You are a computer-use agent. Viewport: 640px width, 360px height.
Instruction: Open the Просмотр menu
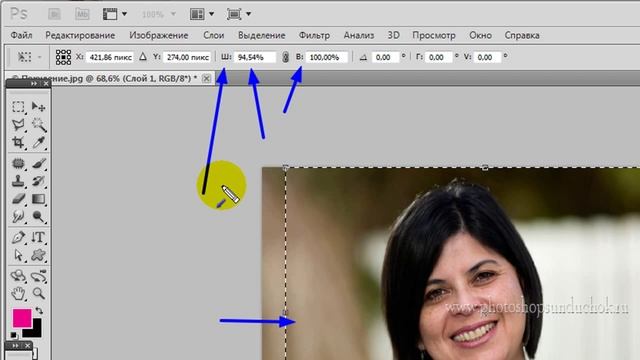[x=433, y=36]
